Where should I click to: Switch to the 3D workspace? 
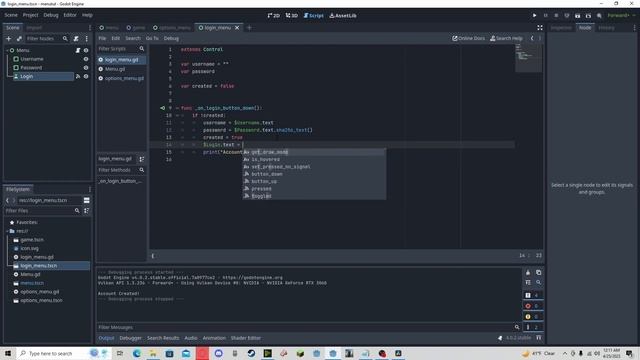point(291,16)
